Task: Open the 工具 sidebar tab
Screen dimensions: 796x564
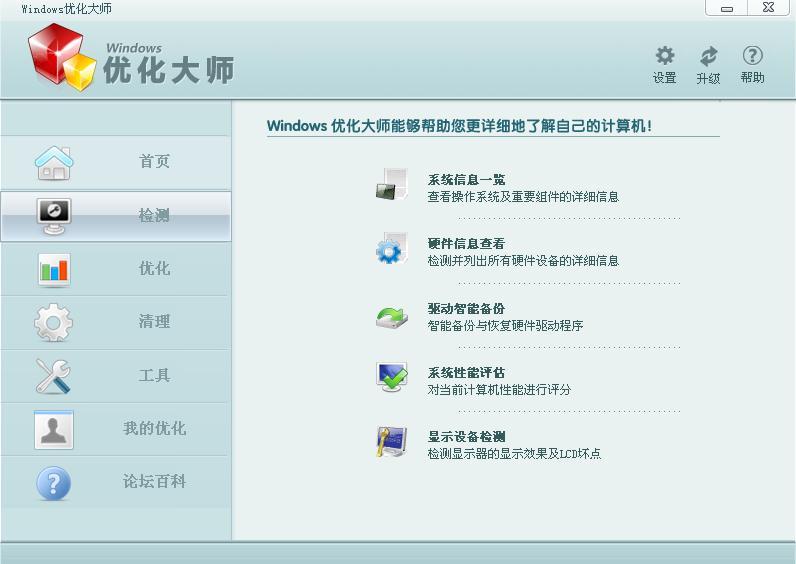Action: coord(116,376)
